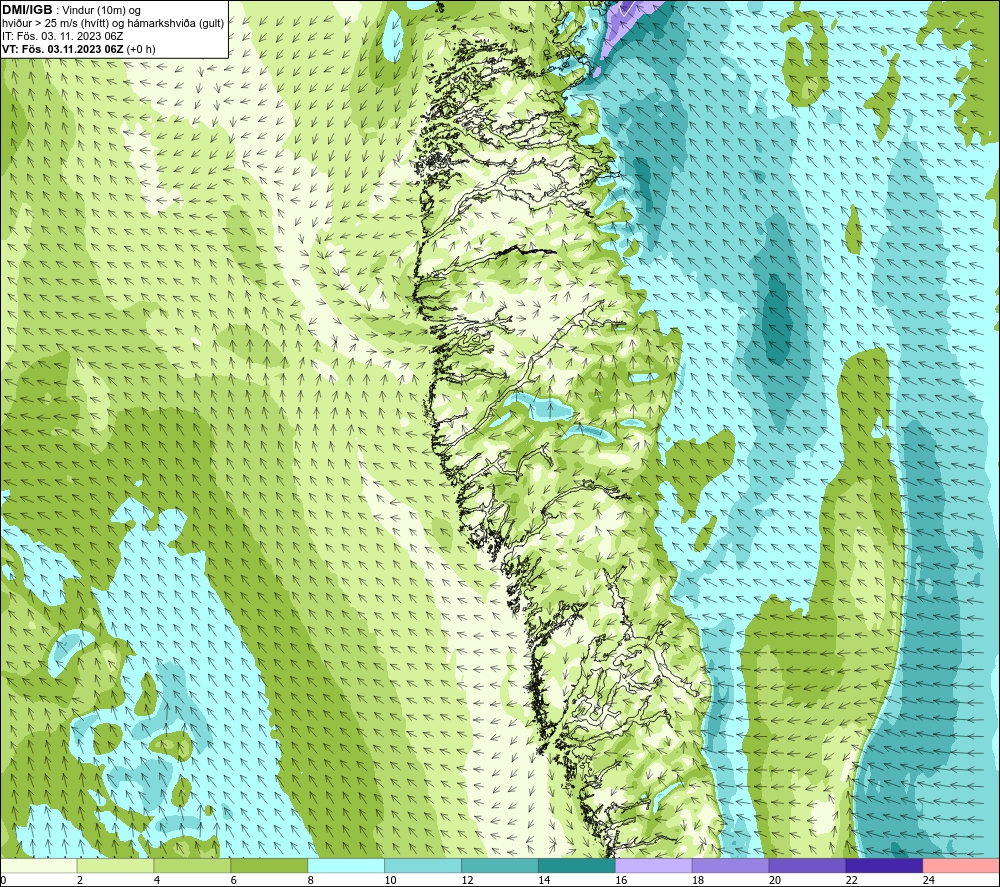Click the legend scale label '4'
The height and width of the screenshot is (887, 1000).
[157, 880]
